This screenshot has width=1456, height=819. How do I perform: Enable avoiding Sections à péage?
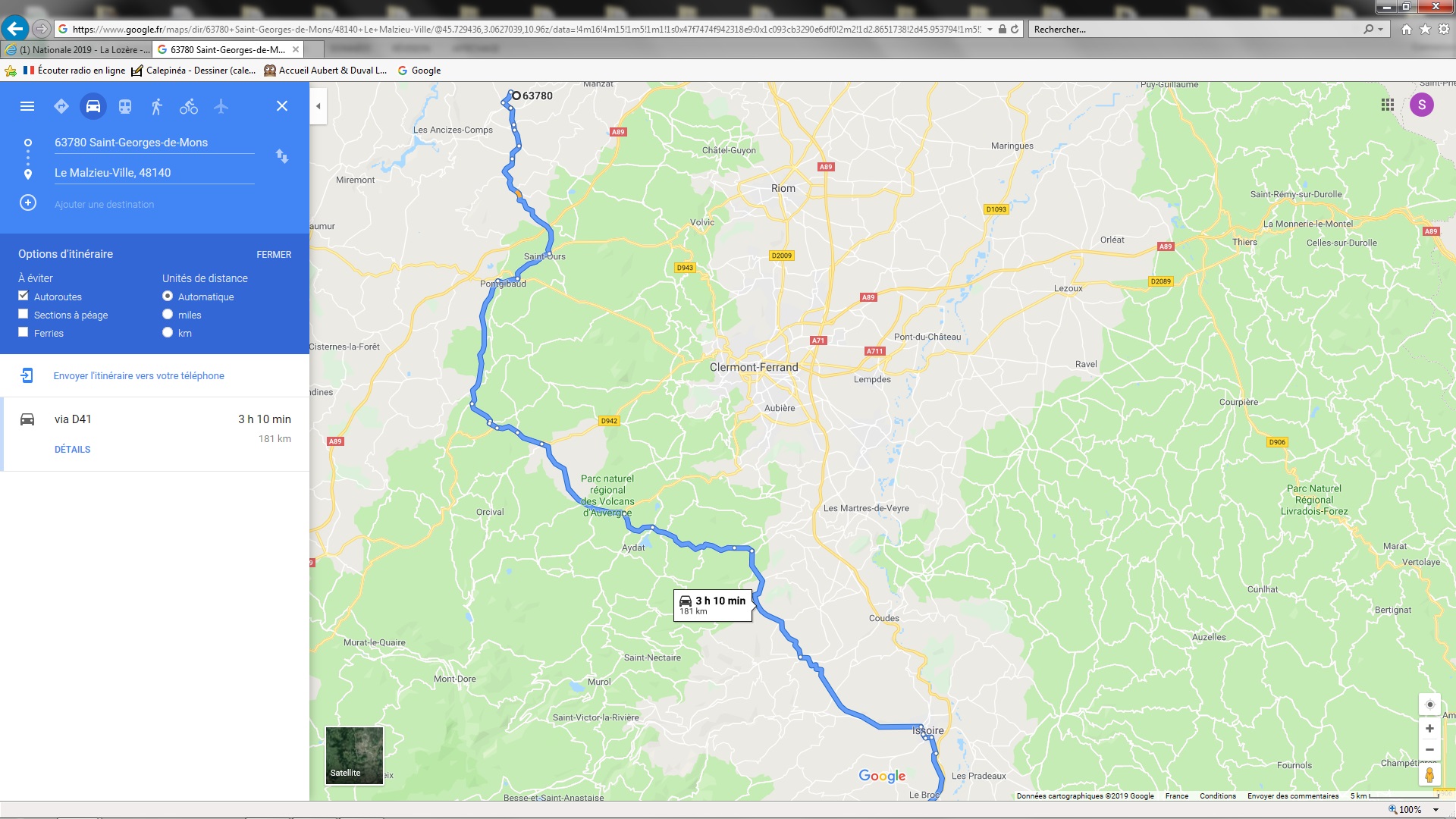tap(24, 314)
